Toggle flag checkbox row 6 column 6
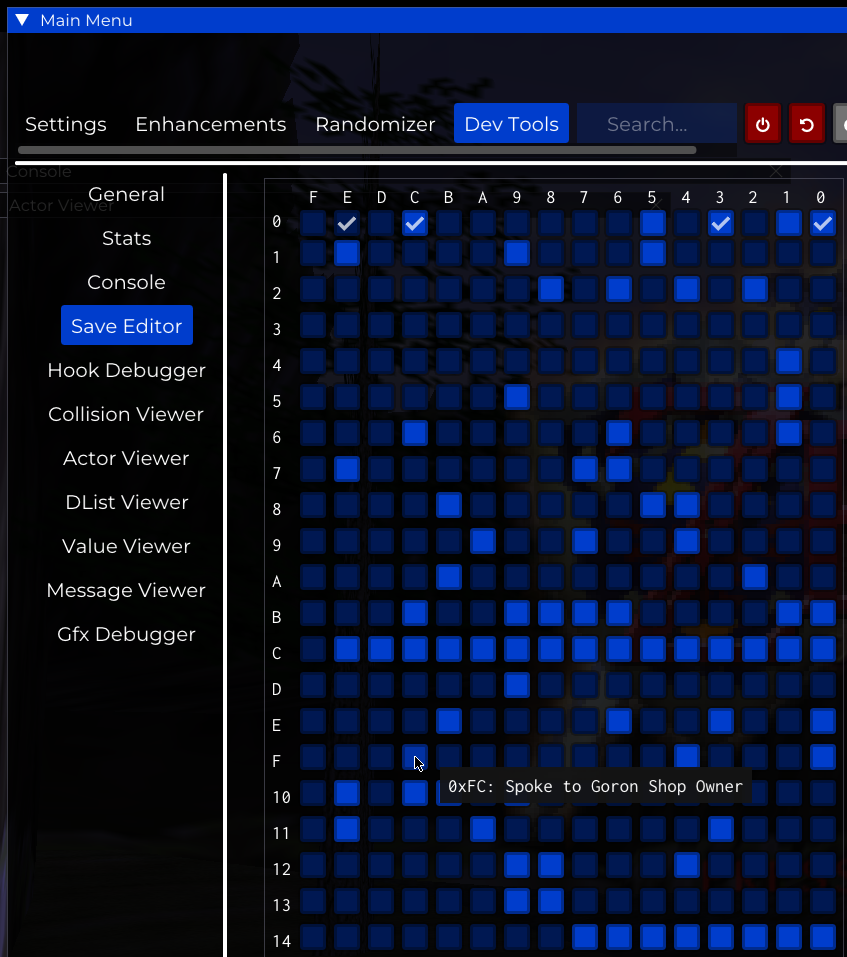The height and width of the screenshot is (957, 847). (619, 433)
